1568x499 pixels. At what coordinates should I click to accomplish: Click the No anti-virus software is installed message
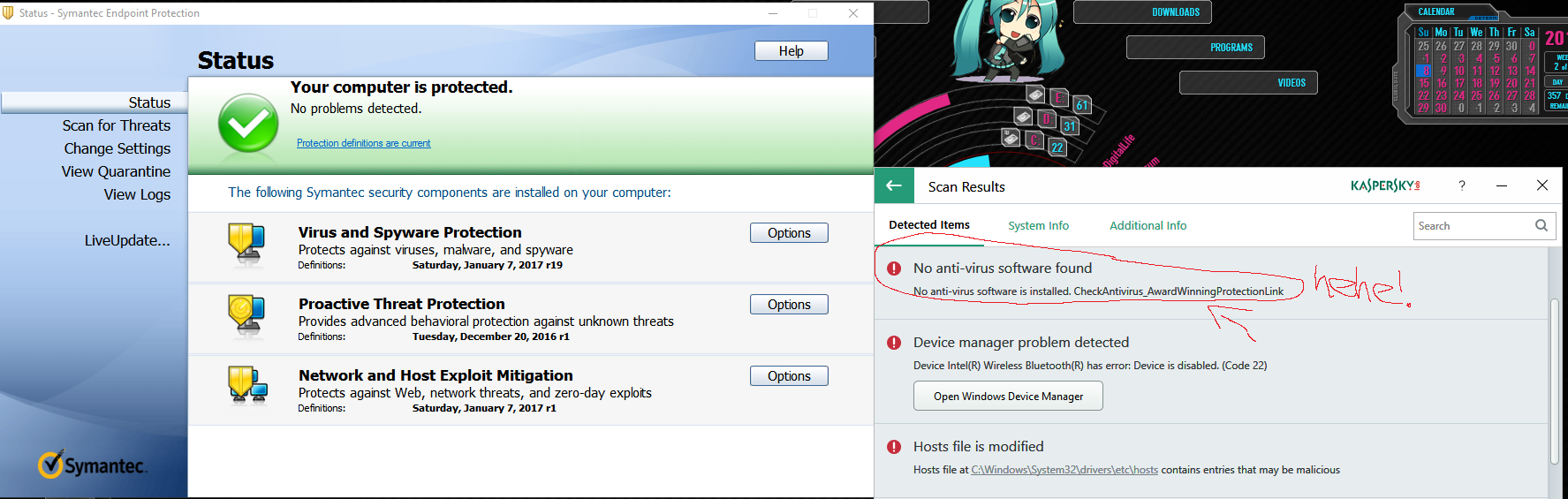click(1099, 291)
